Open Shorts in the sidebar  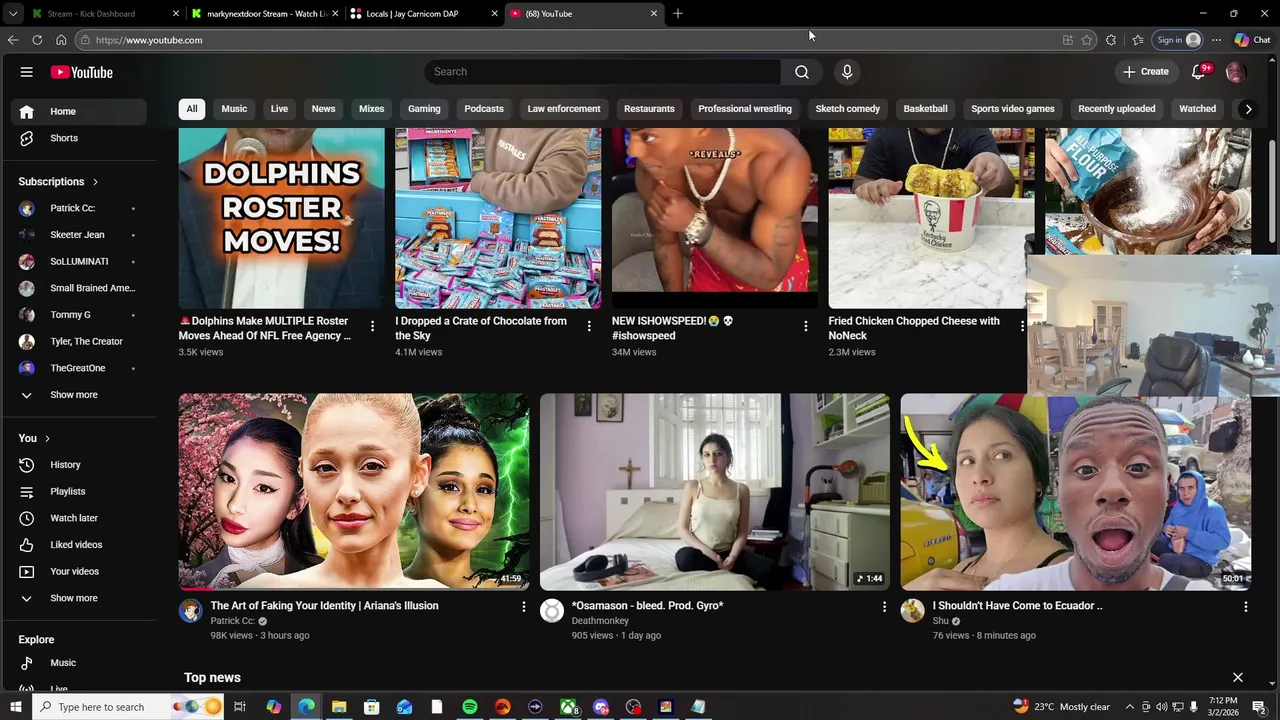(81, 138)
